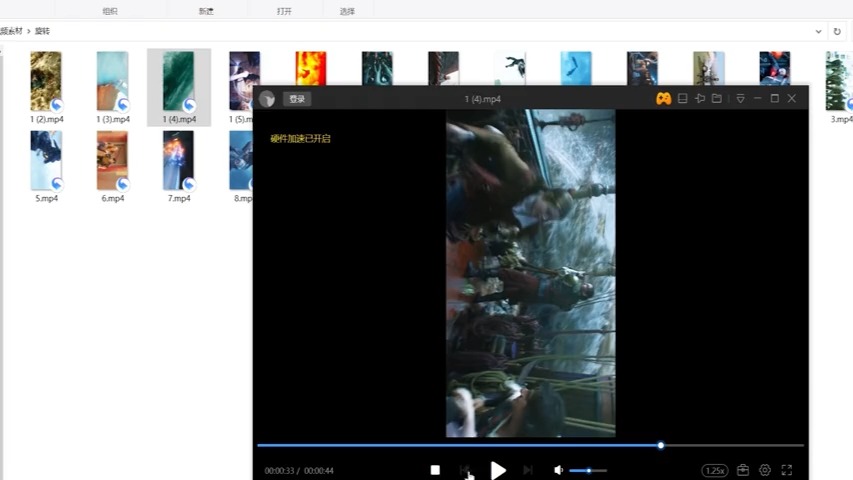Click the 登录 login button
The height and width of the screenshot is (480, 853).
[297, 99]
